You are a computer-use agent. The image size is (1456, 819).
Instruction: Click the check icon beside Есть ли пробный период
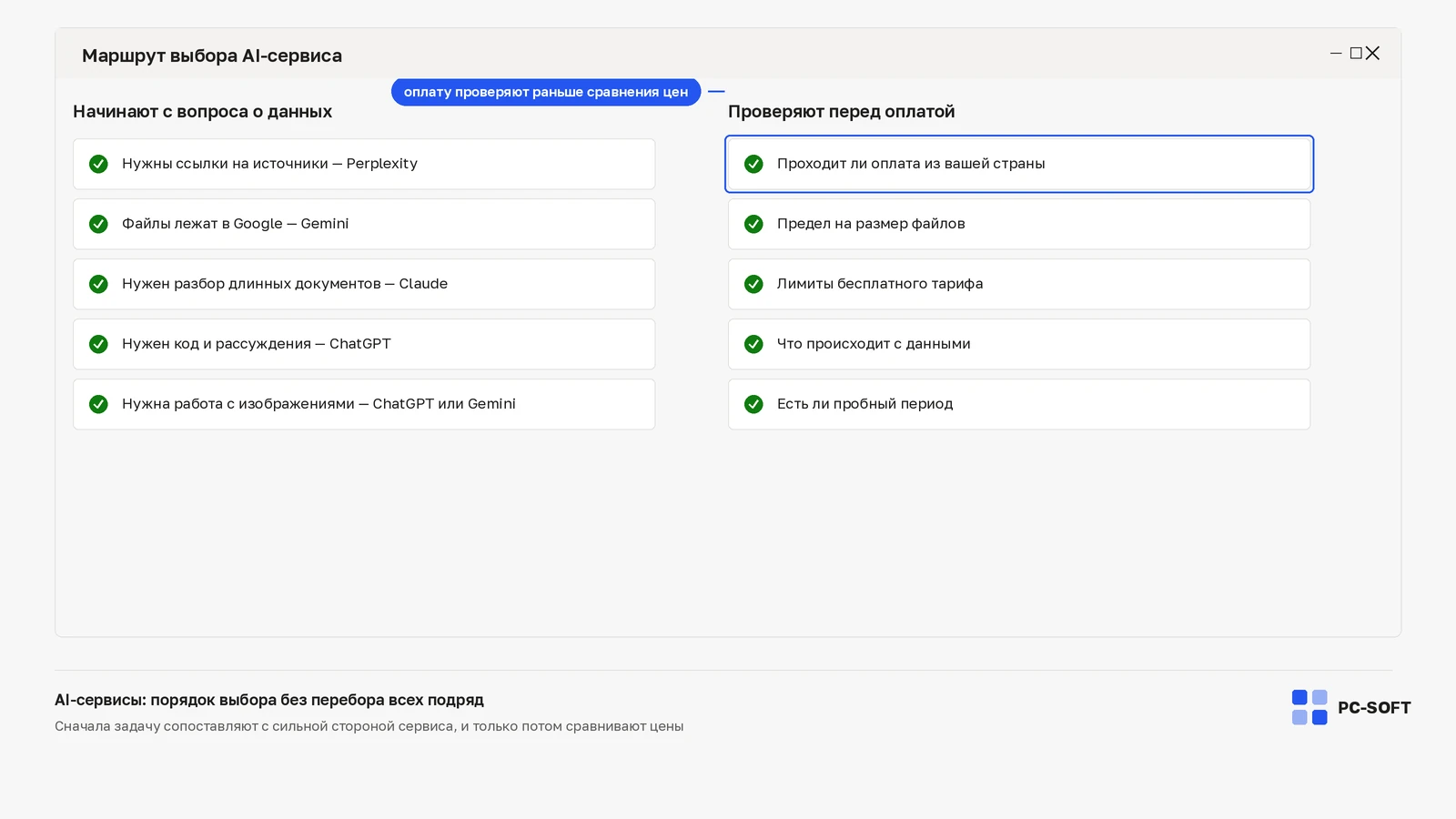tap(753, 404)
